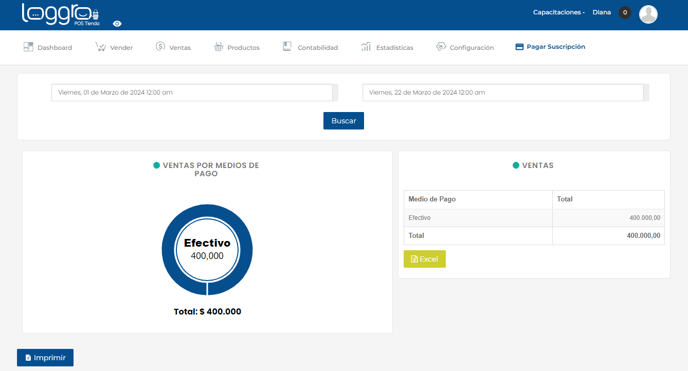Image resolution: width=688 pixels, height=371 pixels.
Task: Click the Efectivo label inside the donut
Action: [207, 243]
